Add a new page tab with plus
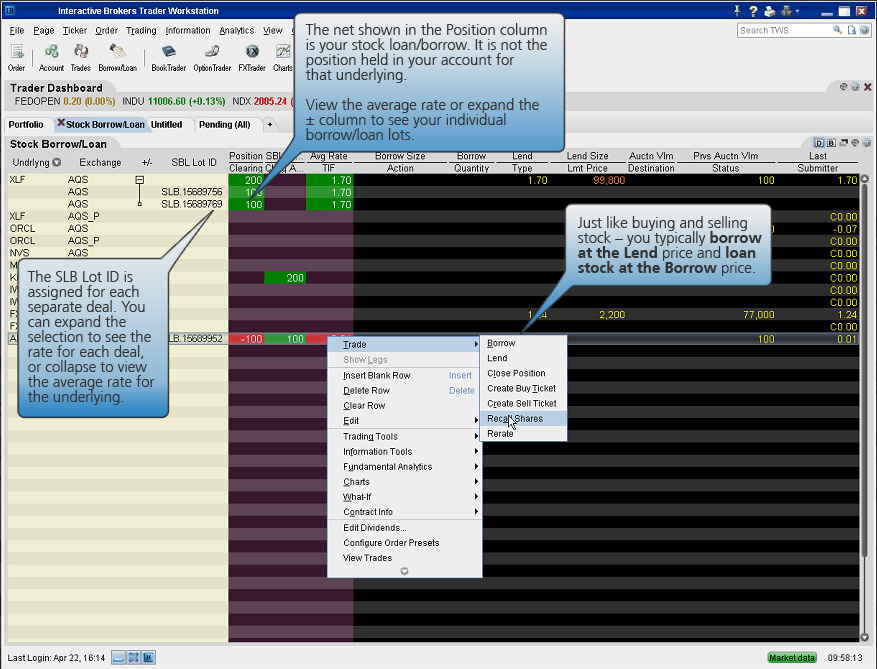Image resolution: width=877 pixels, height=669 pixels. pos(270,124)
